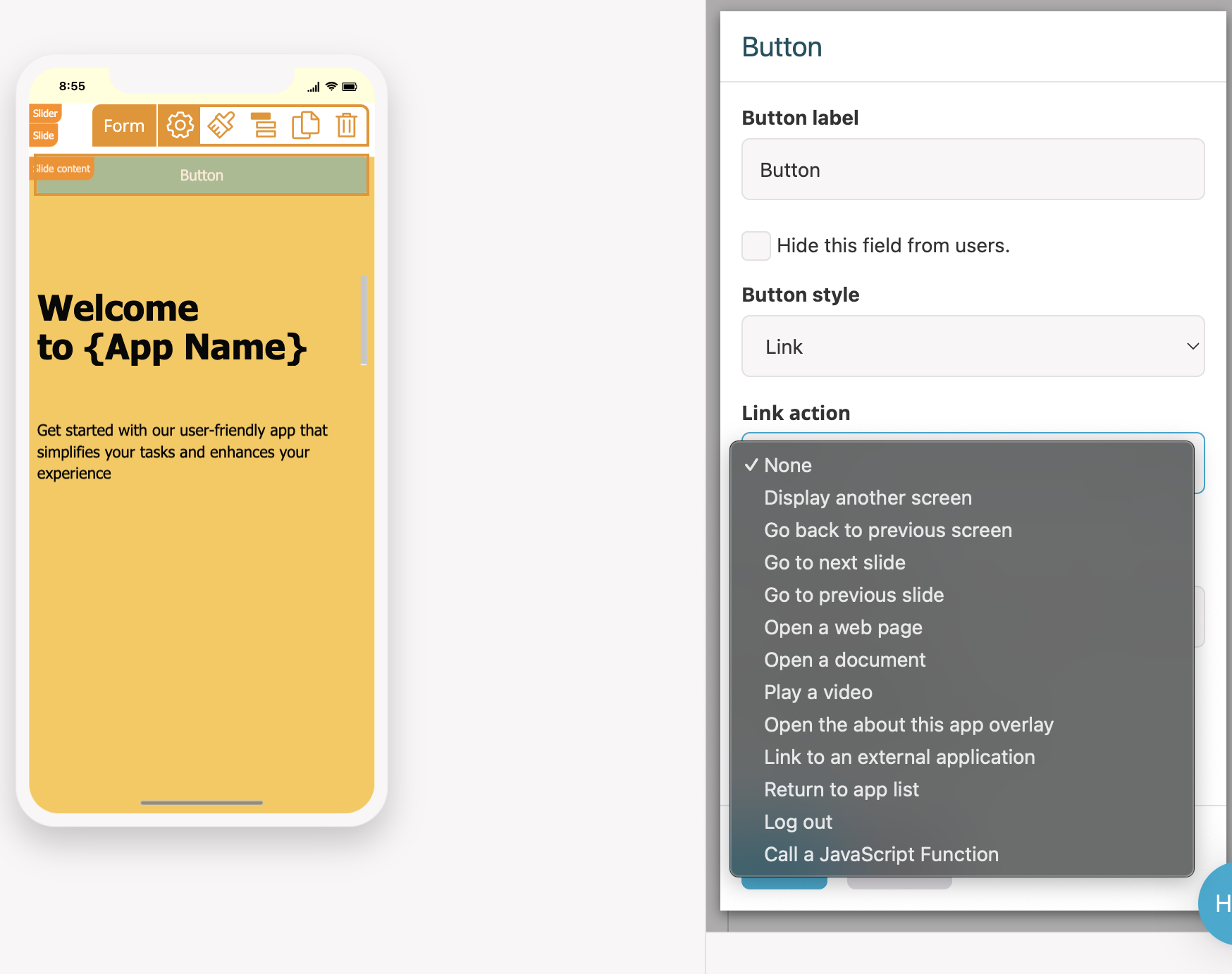Click the duplicate copy icon
The height and width of the screenshot is (974, 1232).
click(x=305, y=125)
